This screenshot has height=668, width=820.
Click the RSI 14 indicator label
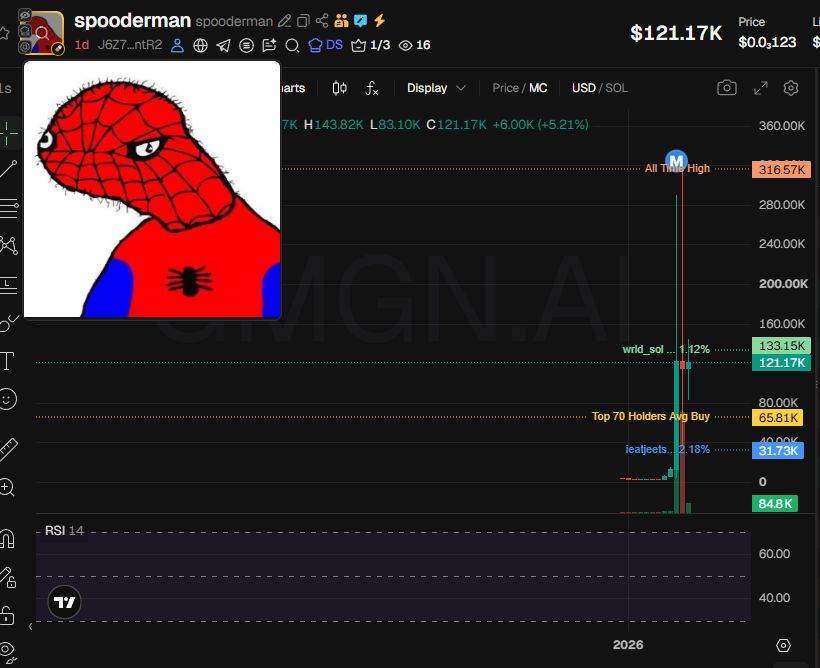point(64,531)
